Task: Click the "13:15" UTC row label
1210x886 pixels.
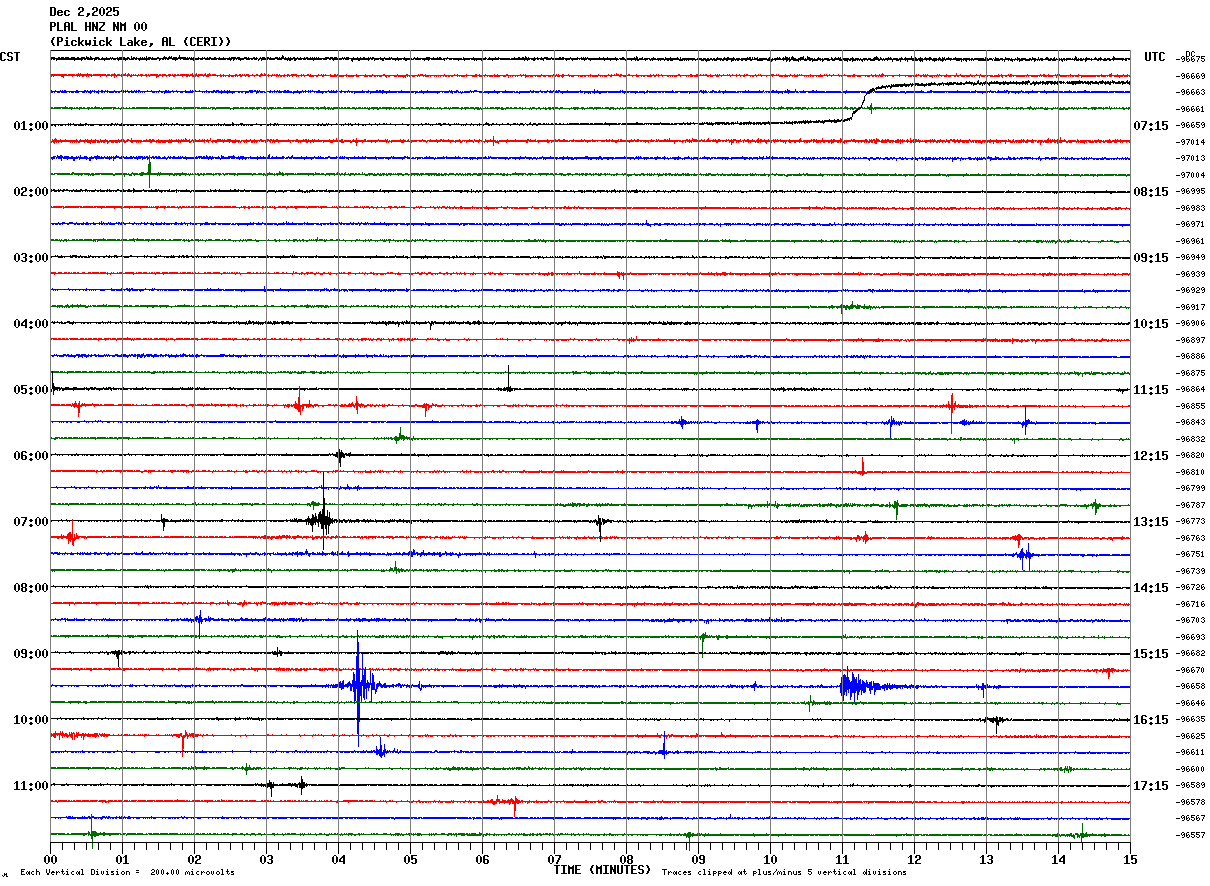Action: click(1151, 522)
